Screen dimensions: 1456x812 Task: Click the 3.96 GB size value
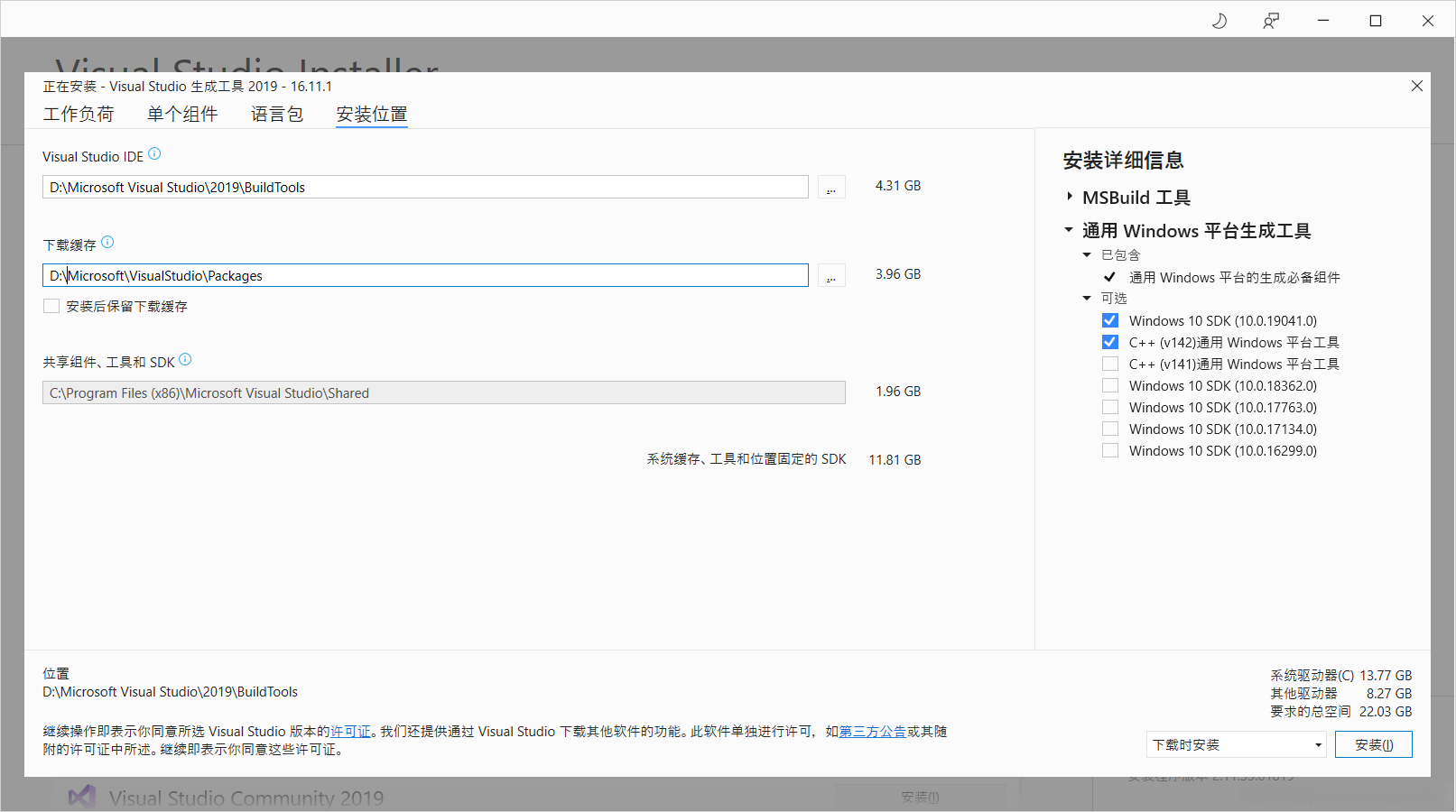(898, 274)
